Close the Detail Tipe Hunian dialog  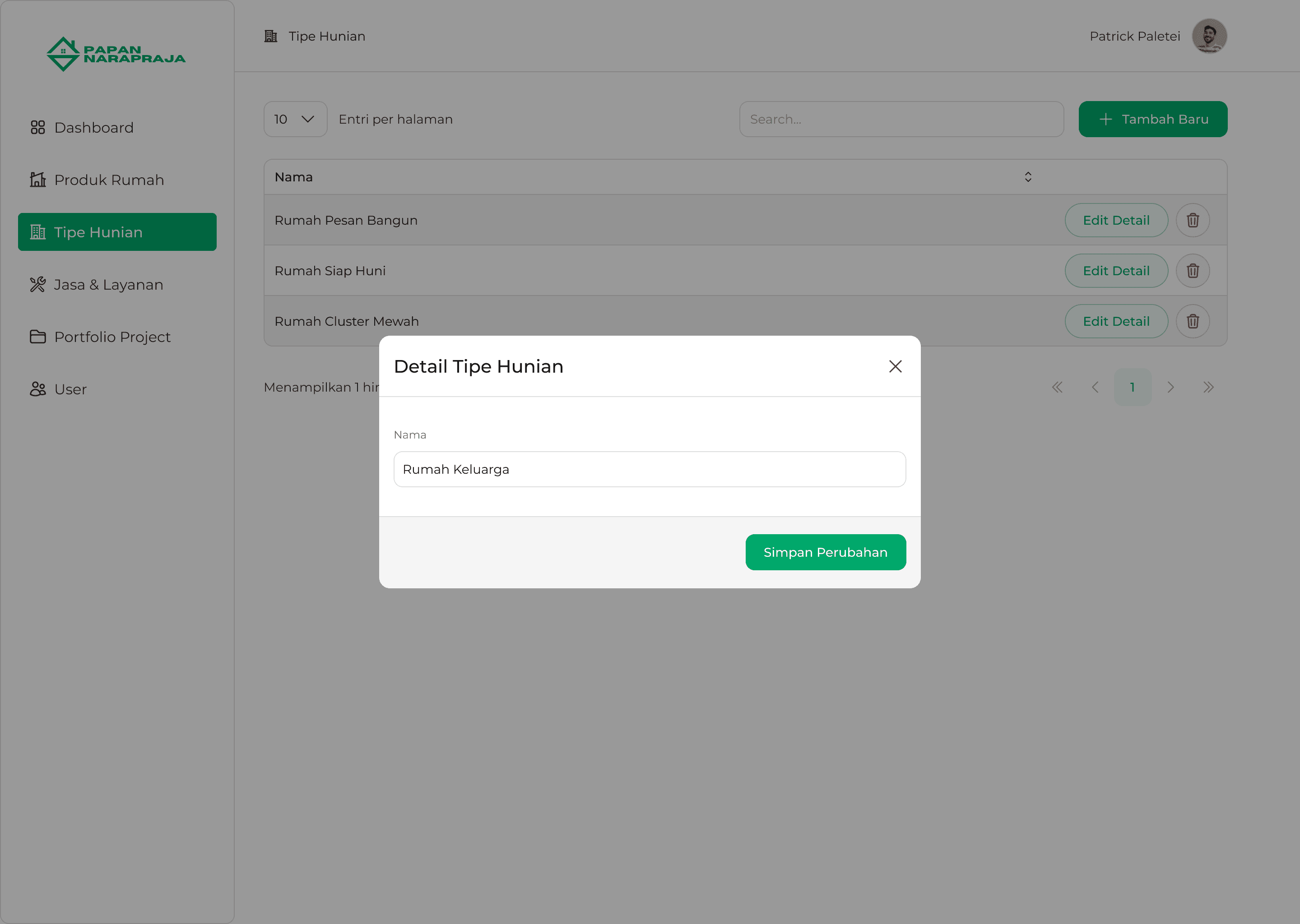895,366
